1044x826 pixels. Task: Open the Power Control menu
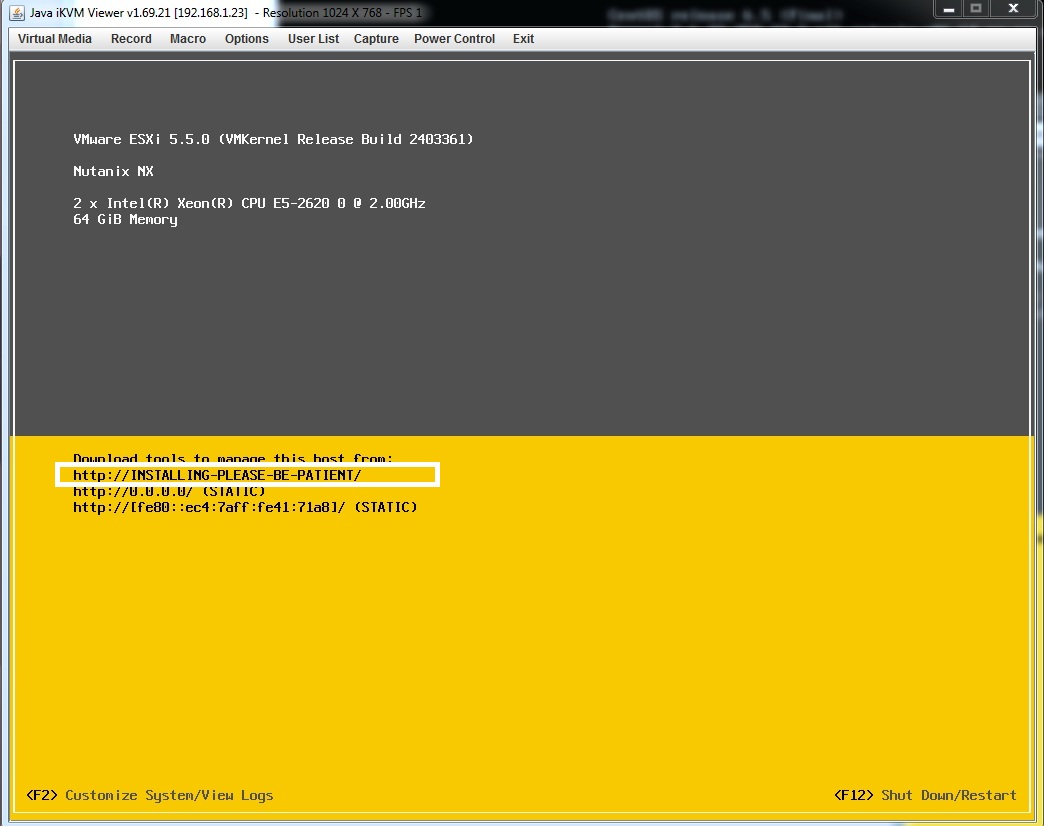coord(454,39)
